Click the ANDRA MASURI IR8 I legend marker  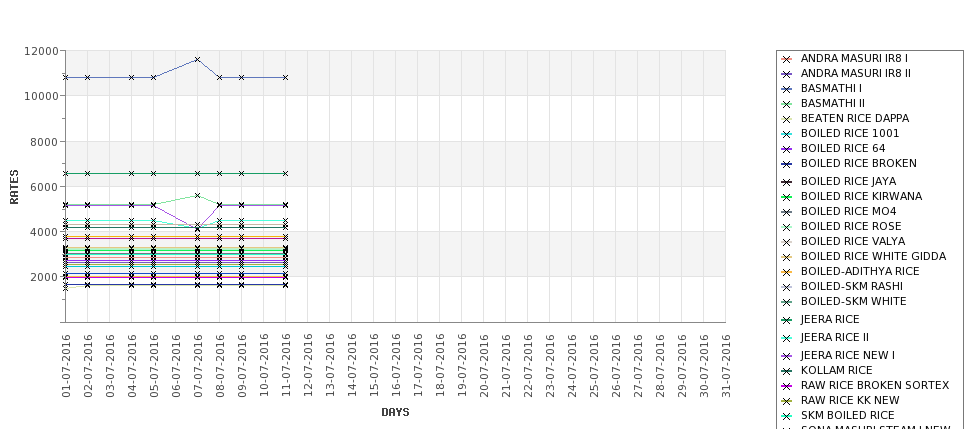787,59
